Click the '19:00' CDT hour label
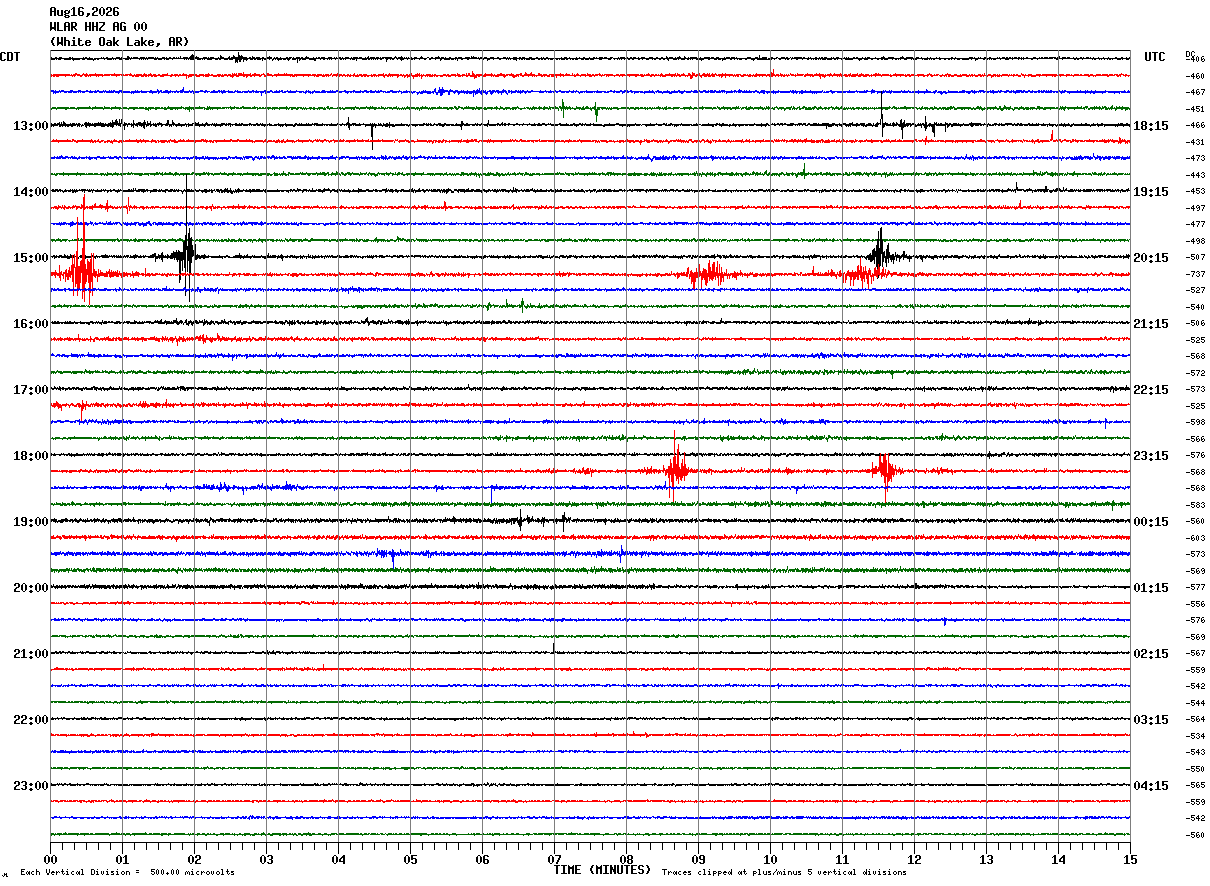1210x886 pixels. point(30,522)
